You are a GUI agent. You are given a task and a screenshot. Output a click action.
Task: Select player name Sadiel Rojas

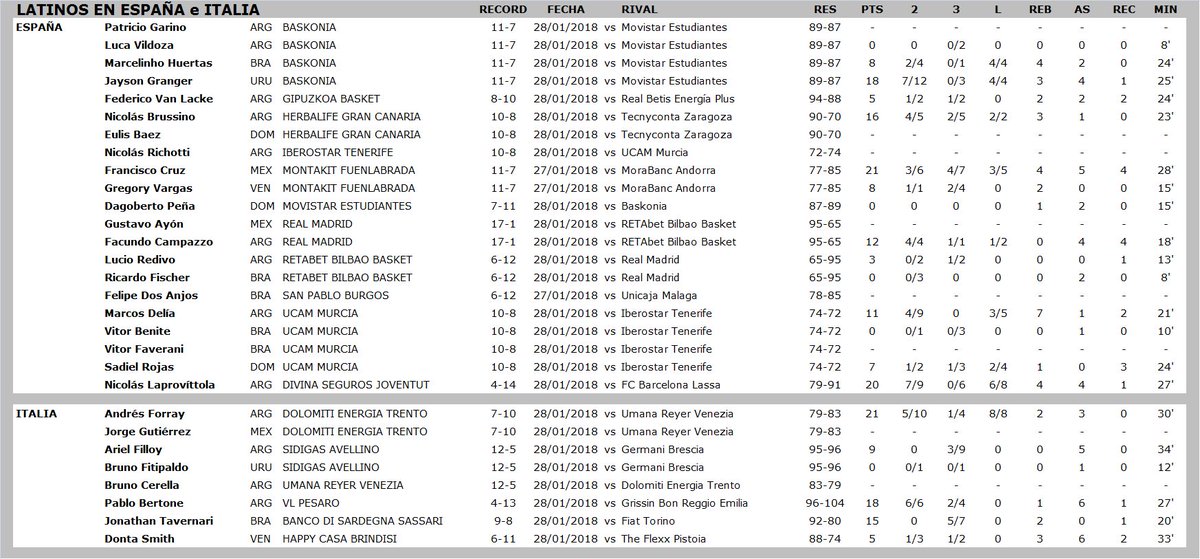(x=136, y=366)
